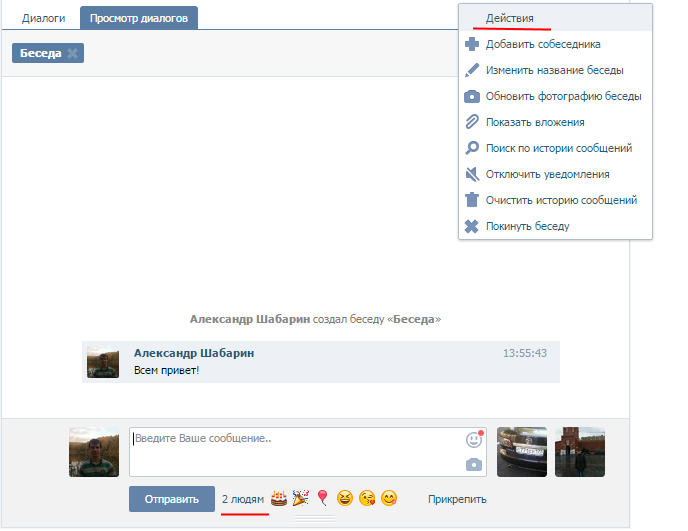Select Добавить собеседника from menu

click(x=543, y=44)
